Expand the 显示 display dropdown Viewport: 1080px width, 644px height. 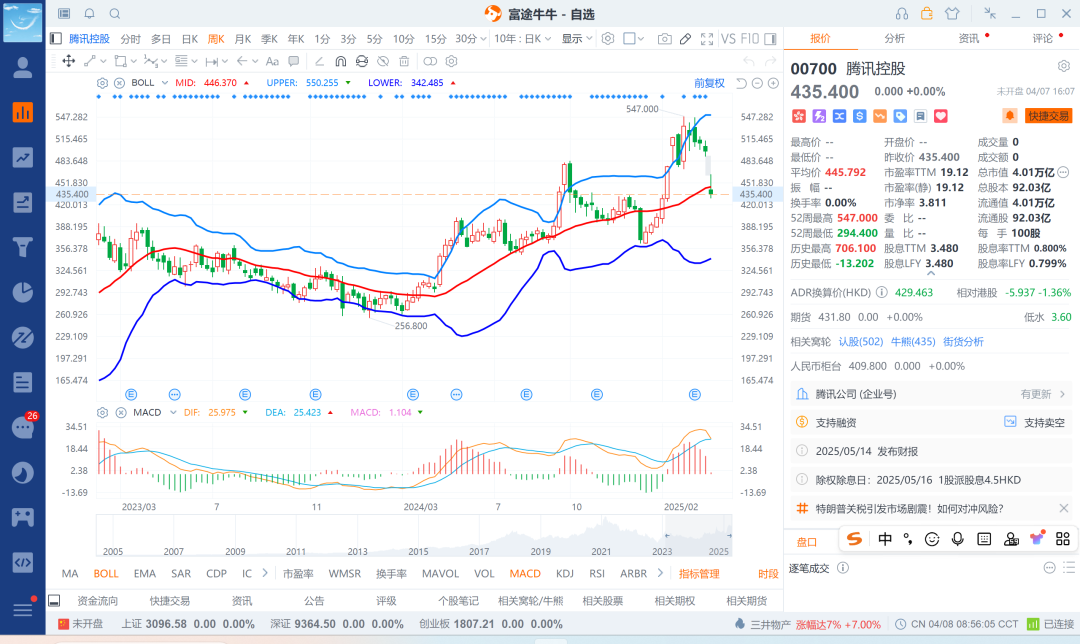pos(575,39)
